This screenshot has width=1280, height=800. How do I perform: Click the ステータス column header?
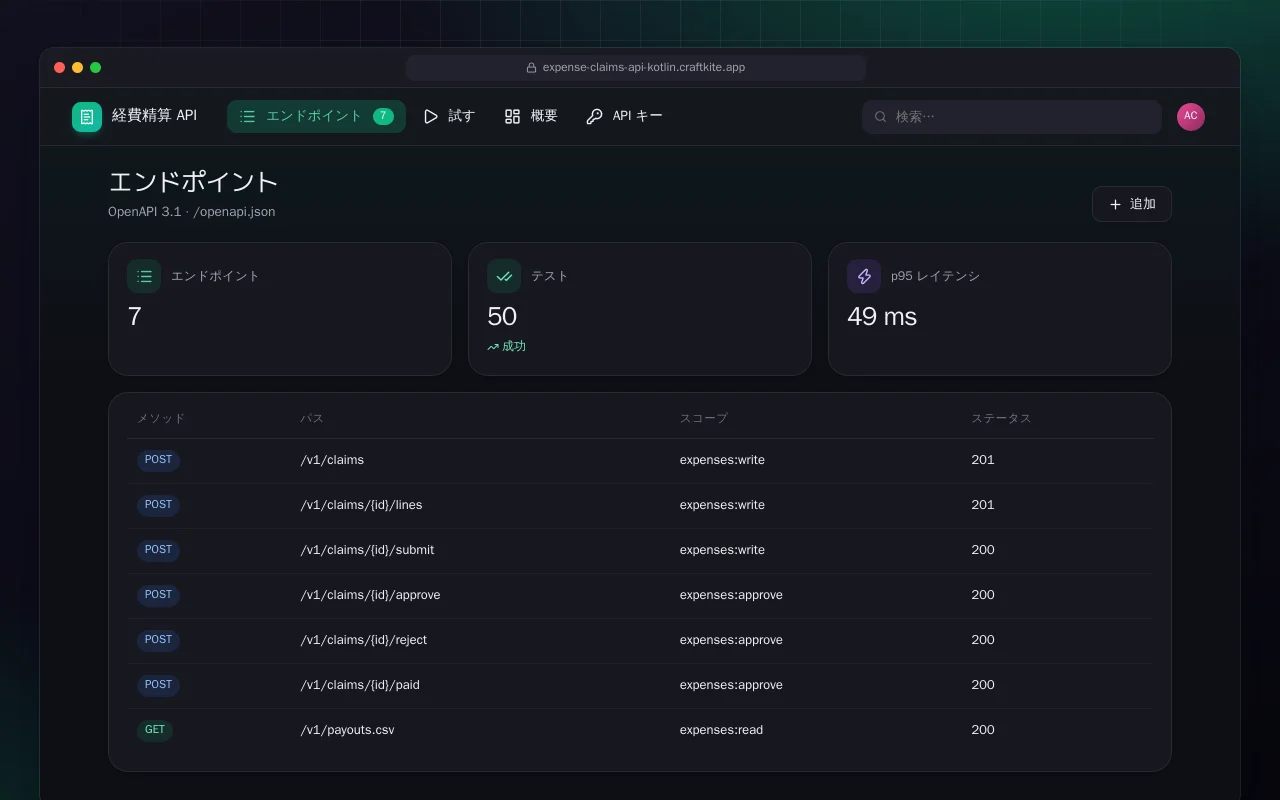pyautogui.click(x=1001, y=418)
